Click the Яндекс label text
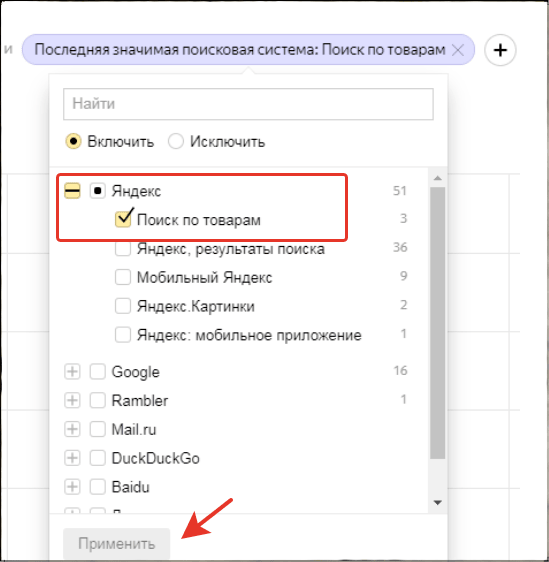 pyautogui.click(x=136, y=191)
